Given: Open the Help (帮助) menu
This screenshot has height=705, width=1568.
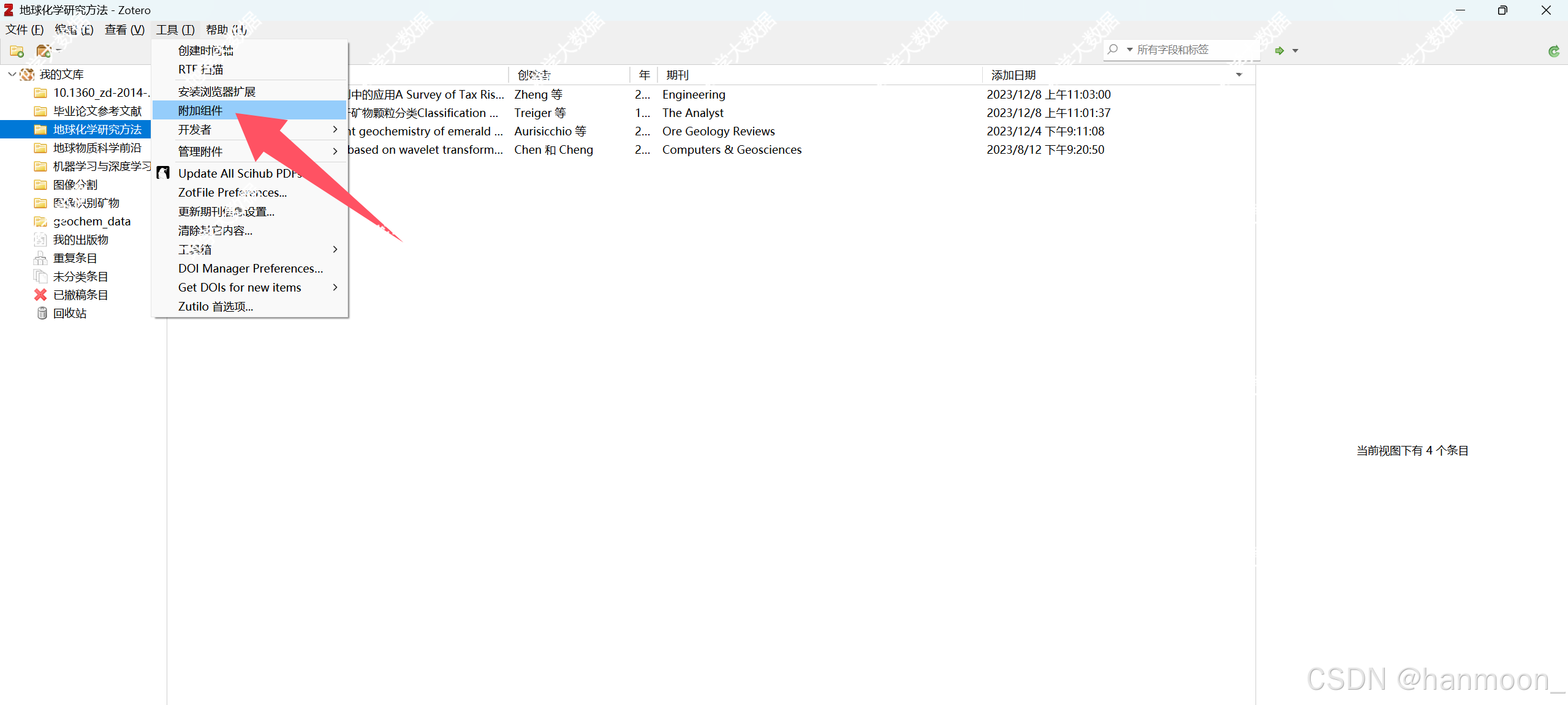Looking at the screenshot, I should (226, 29).
